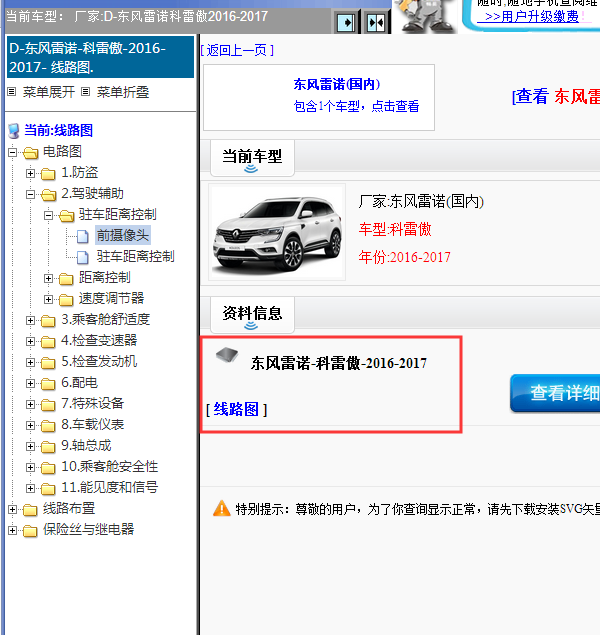
Task: Open the 当前车型 tab
Action: click(x=252, y=158)
